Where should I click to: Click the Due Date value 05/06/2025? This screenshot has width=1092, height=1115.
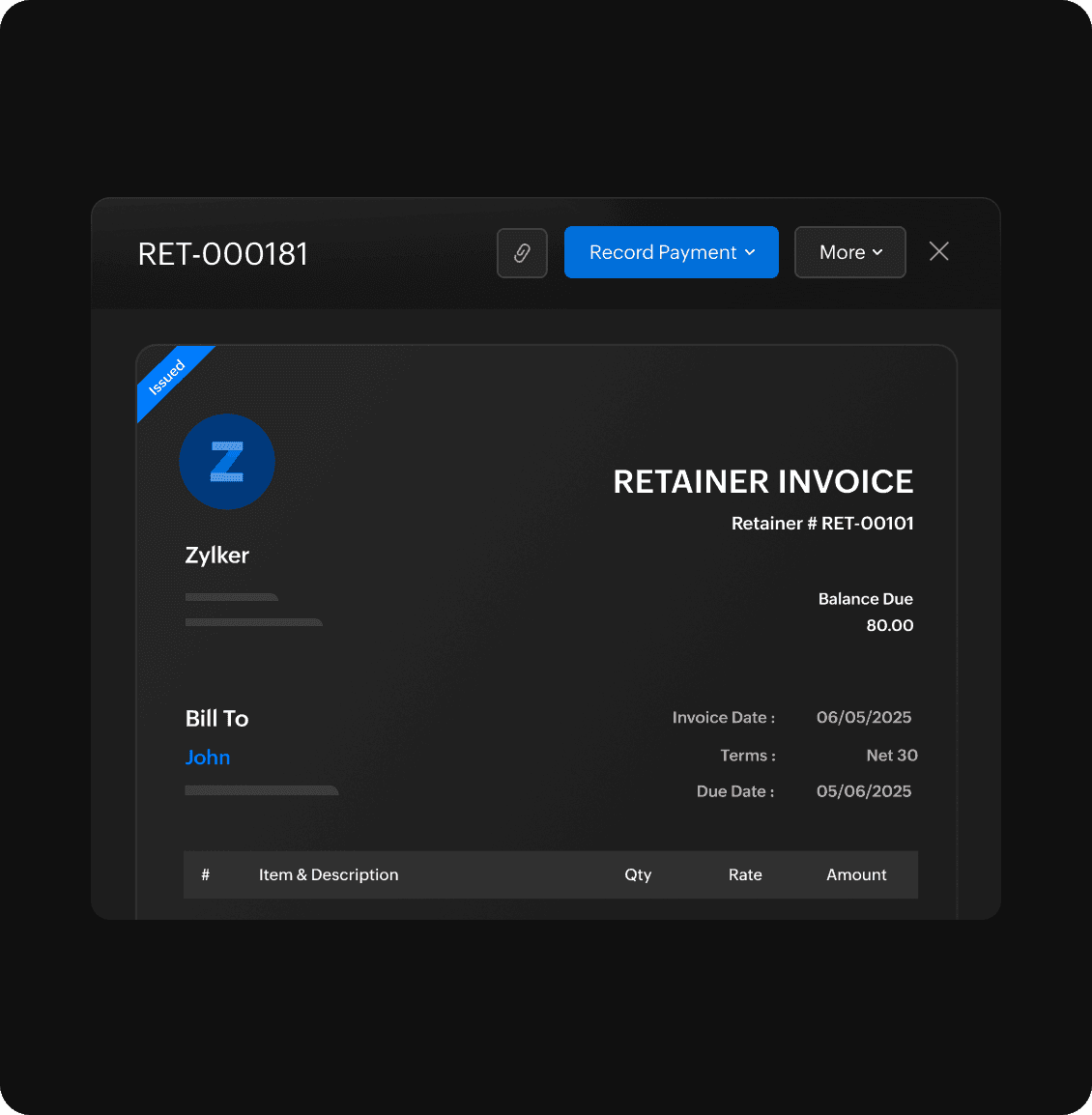(864, 791)
